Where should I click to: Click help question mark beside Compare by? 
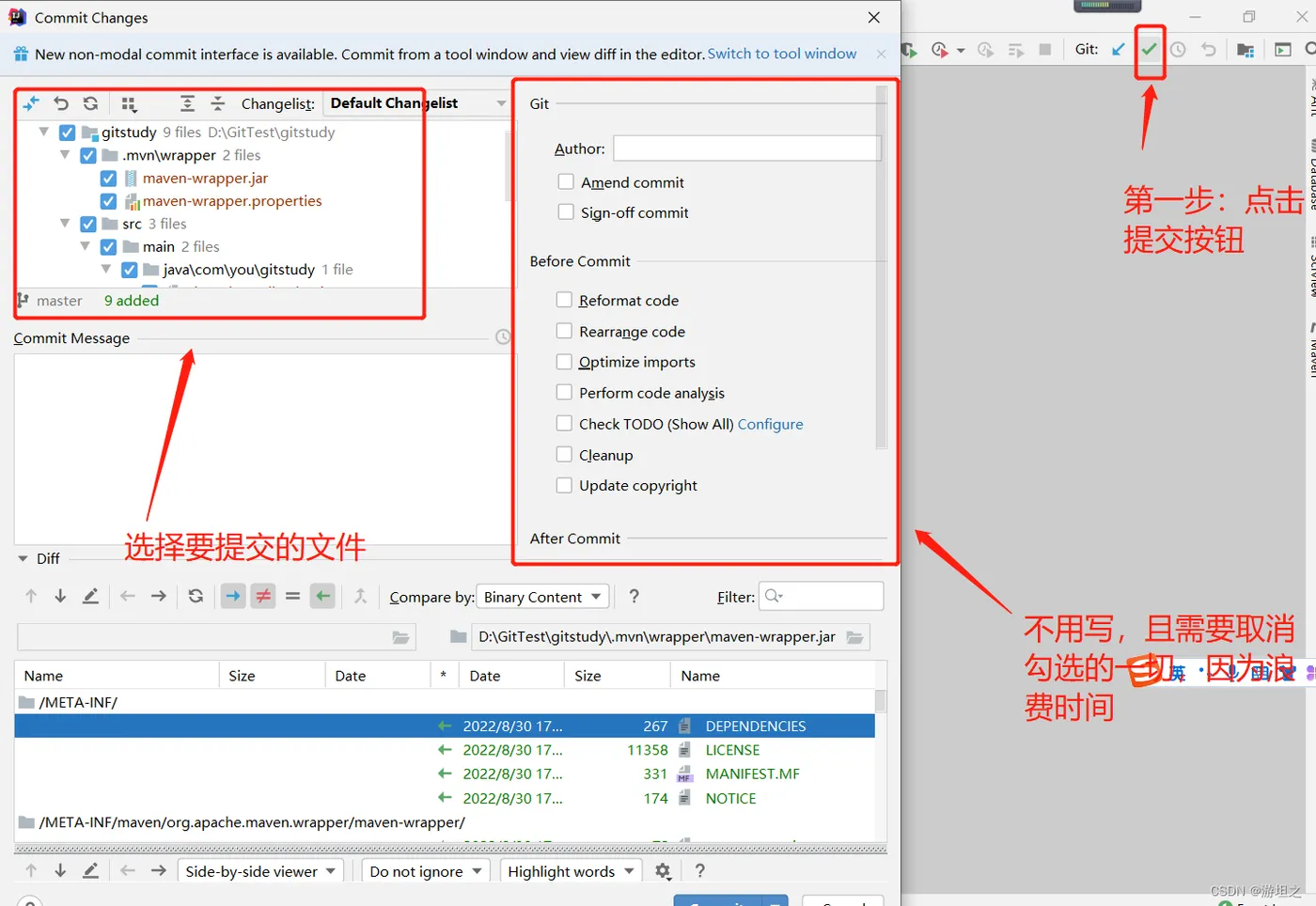coord(634,596)
